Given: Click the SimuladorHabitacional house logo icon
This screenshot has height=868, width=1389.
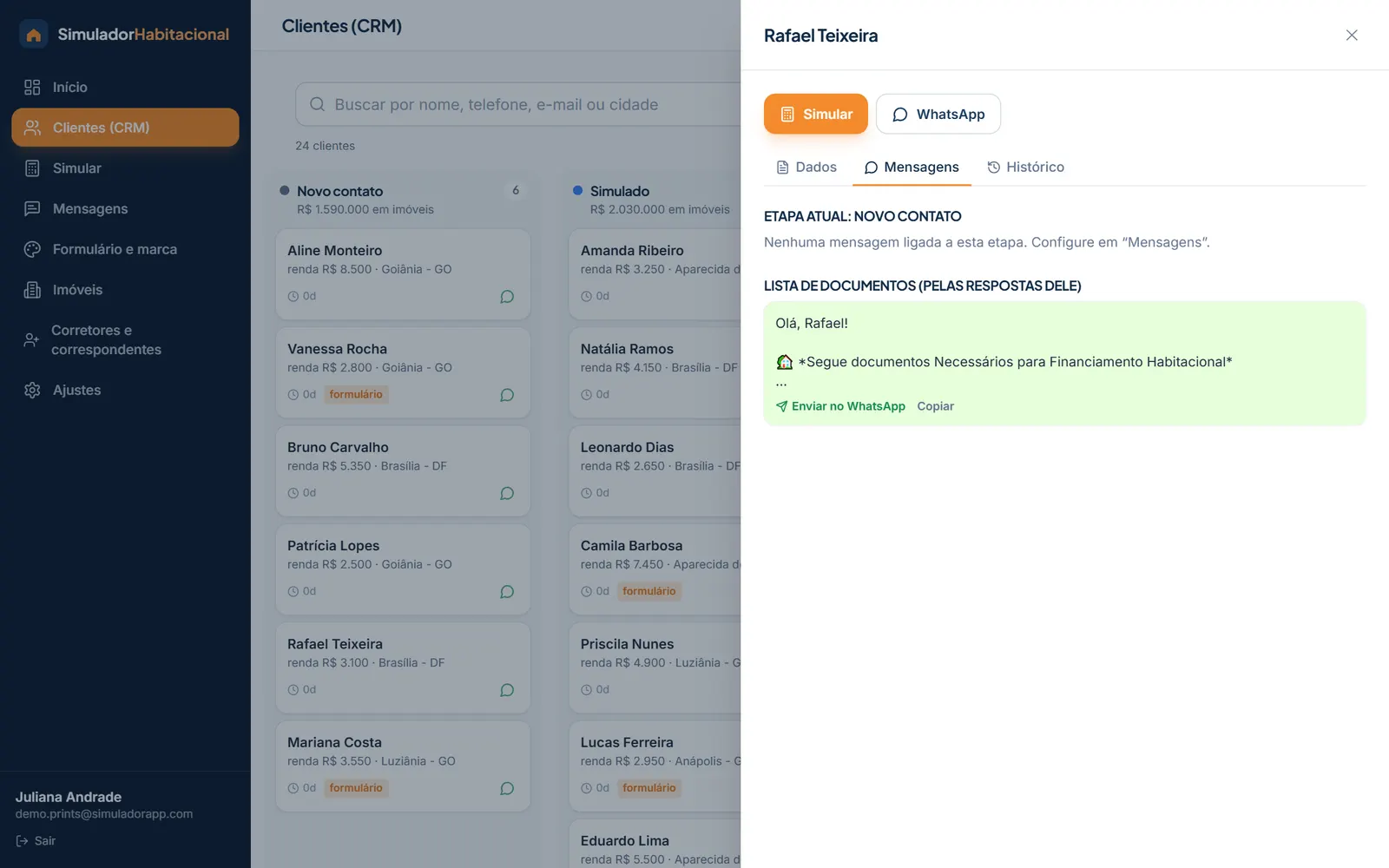Looking at the screenshot, I should (x=33, y=35).
